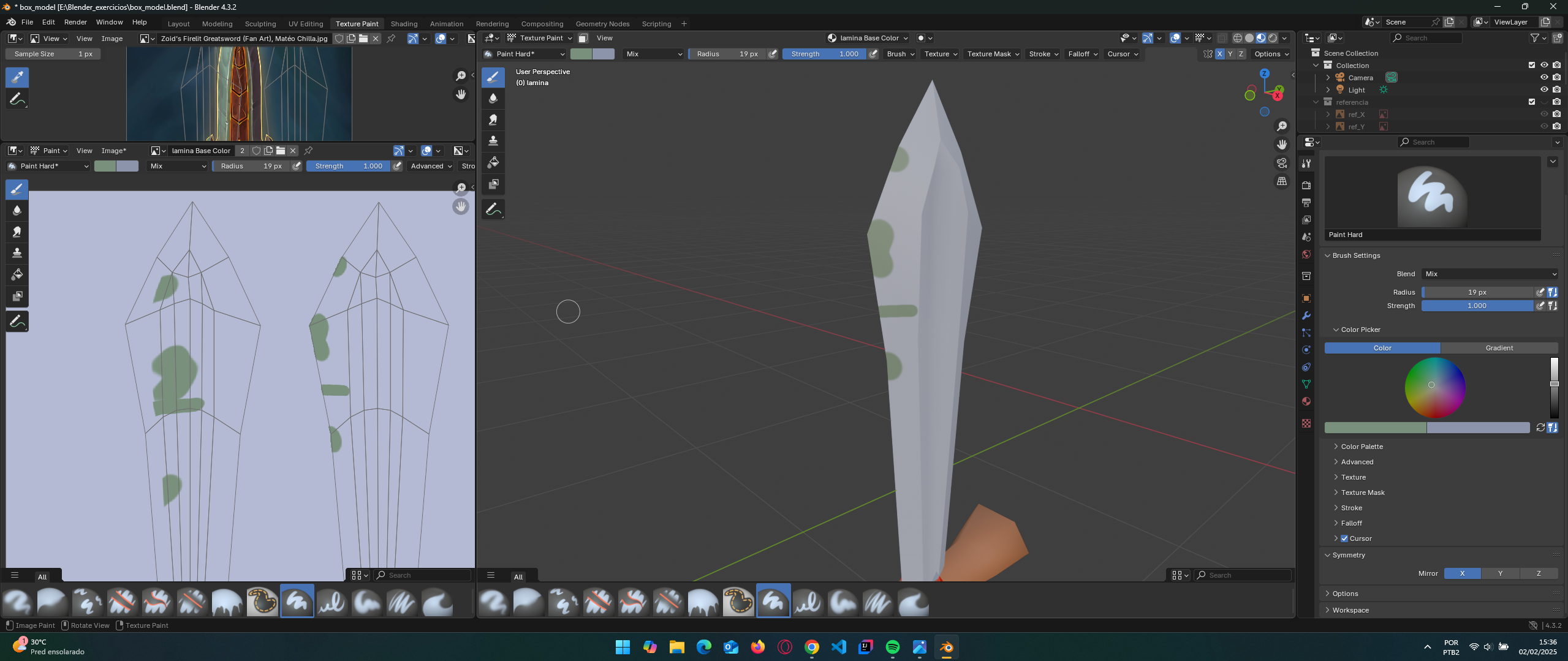Select the Smear tool in image paint editor

[x=17, y=232]
